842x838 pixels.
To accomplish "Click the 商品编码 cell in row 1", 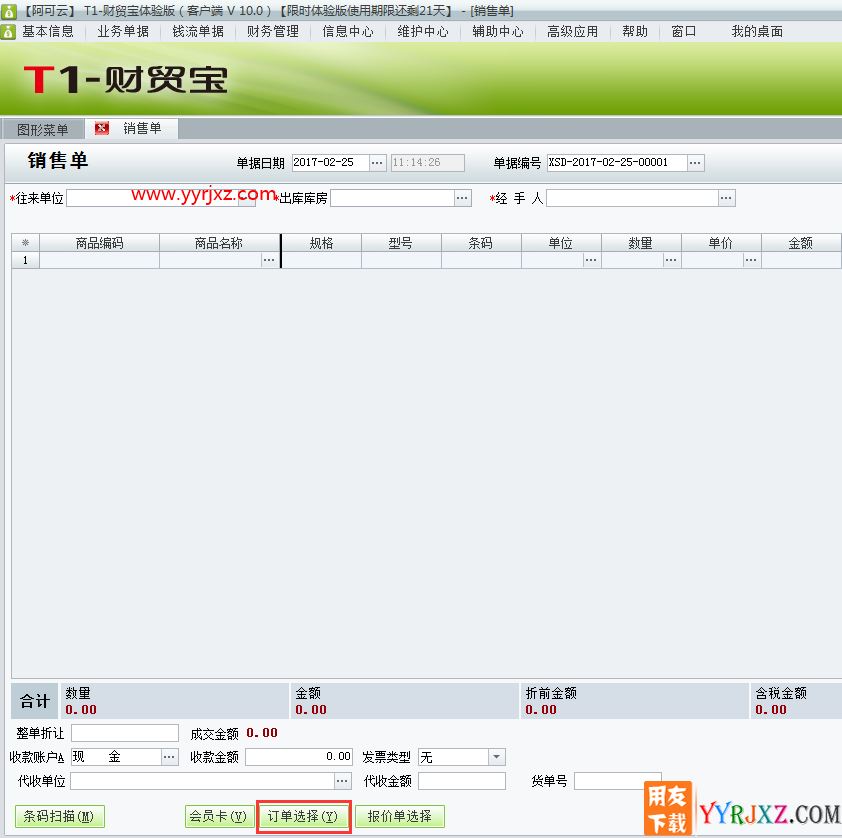I will pyautogui.click(x=99, y=260).
